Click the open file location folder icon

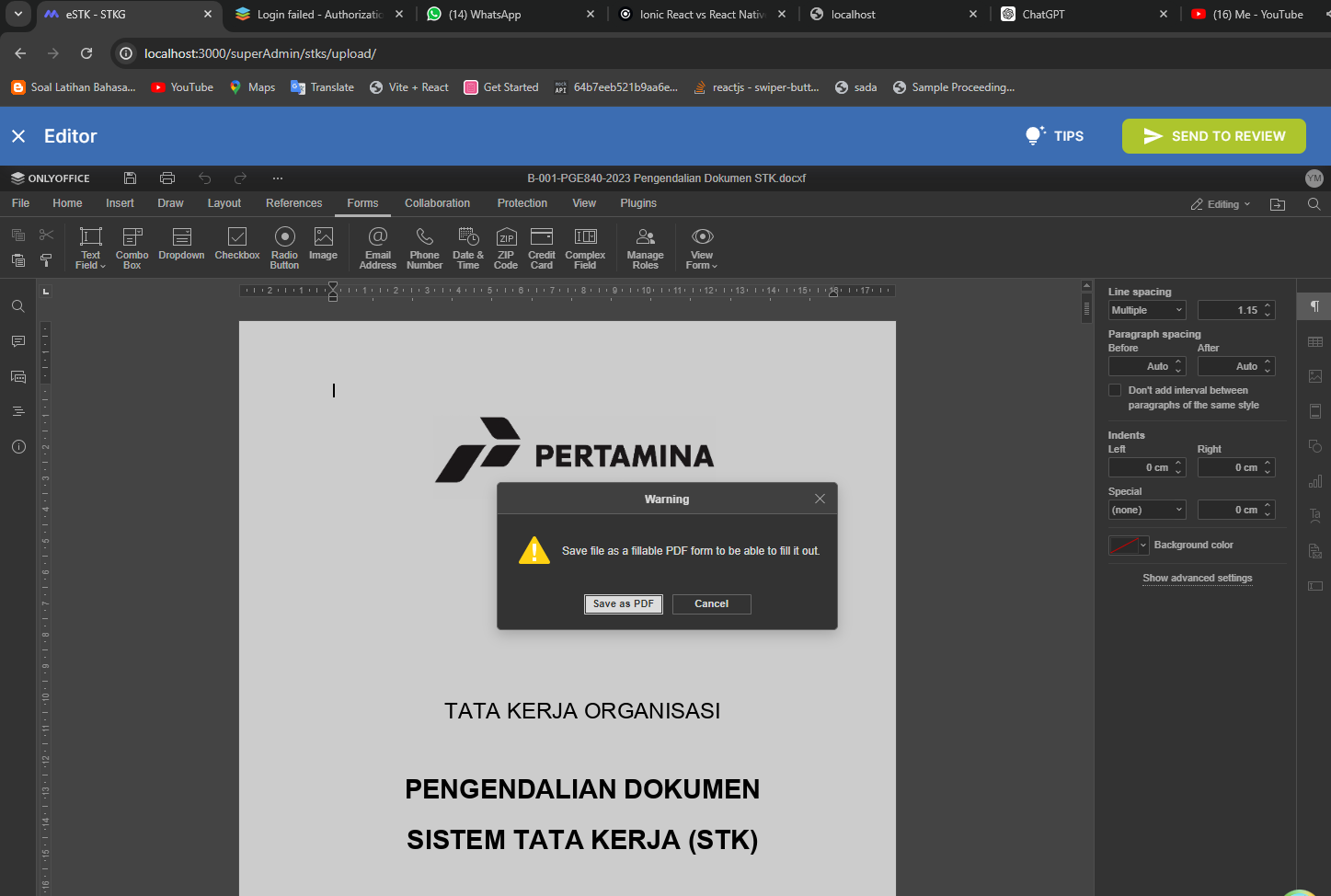pos(1278,204)
